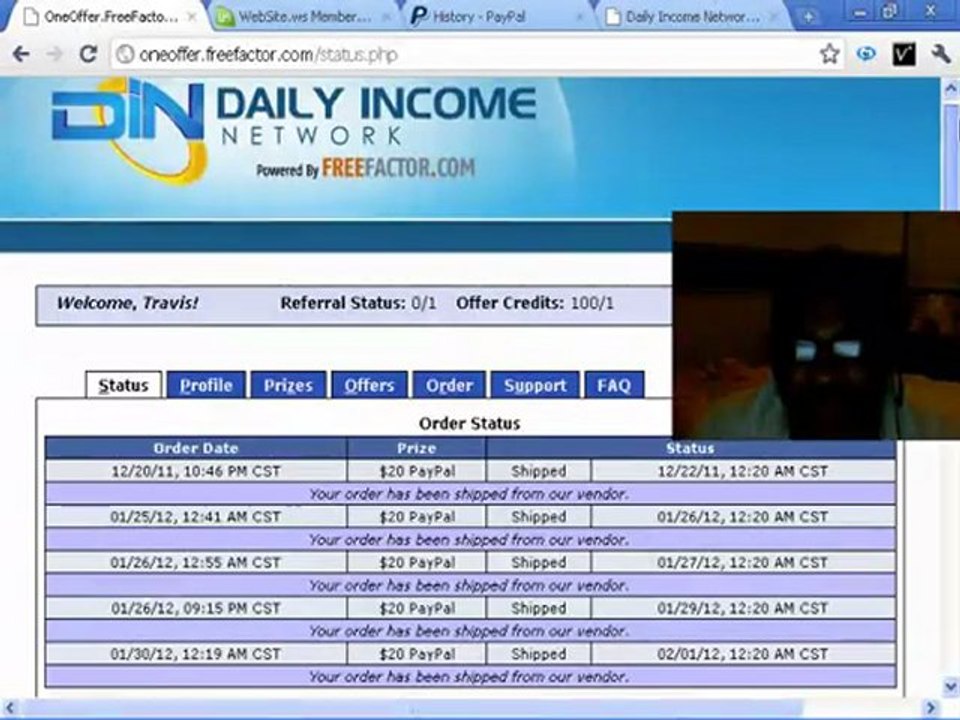This screenshot has height=720, width=960.
Task: Go back with the browser back arrow
Action: click(x=21, y=54)
